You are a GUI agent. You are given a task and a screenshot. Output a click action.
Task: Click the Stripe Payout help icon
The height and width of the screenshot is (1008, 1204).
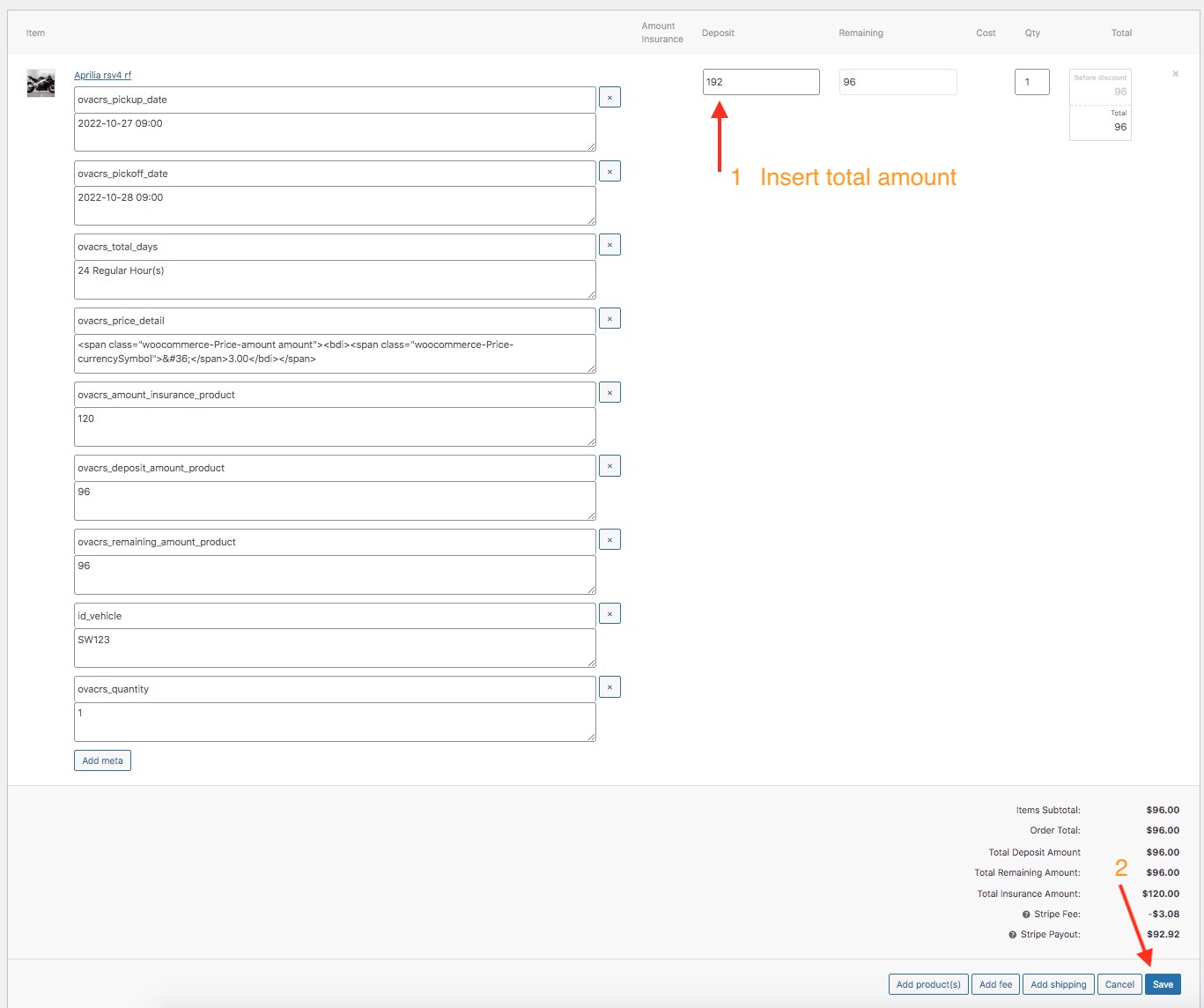click(x=1013, y=935)
